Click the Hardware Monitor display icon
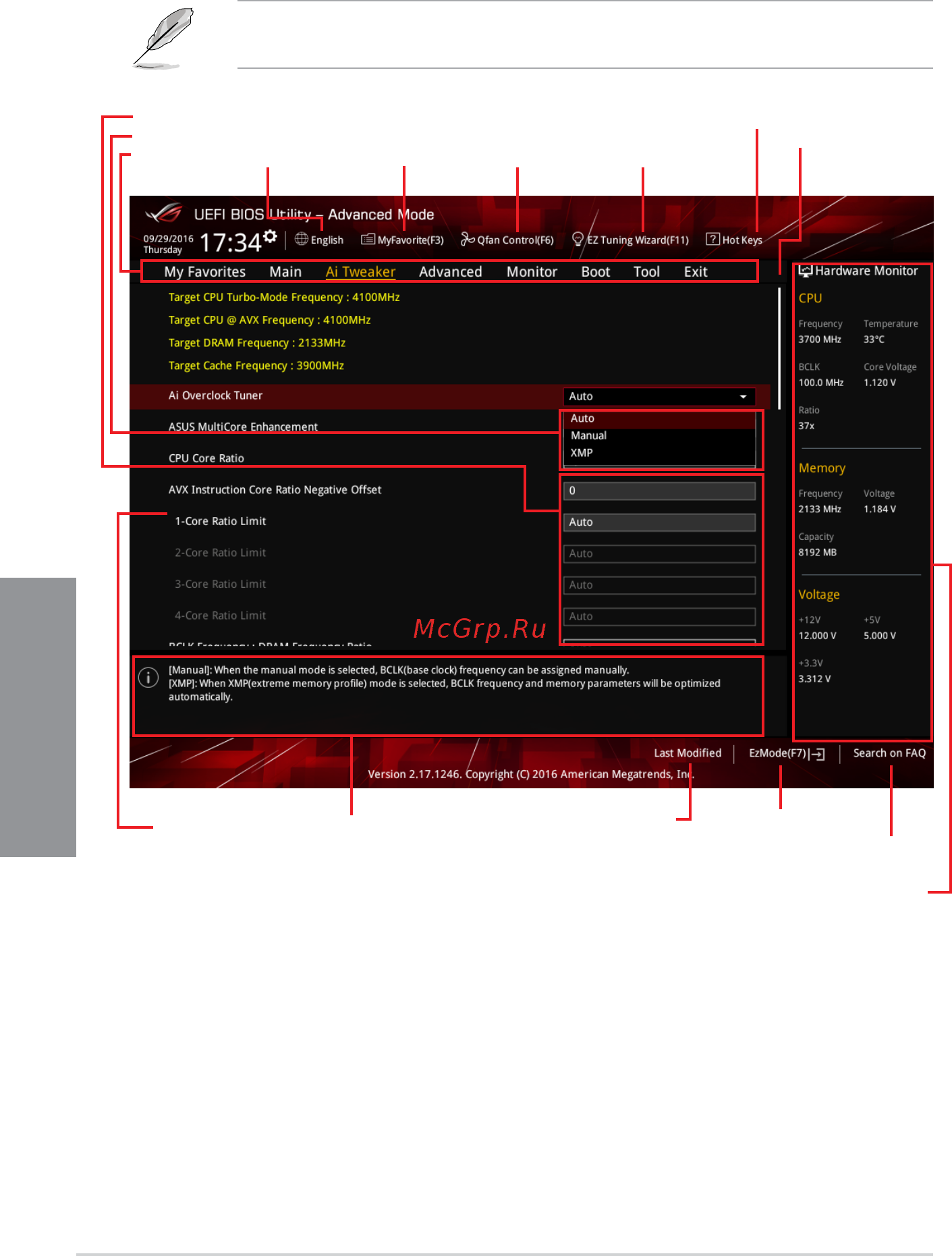Viewport: 952px width, 1256px height. click(805, 271)
